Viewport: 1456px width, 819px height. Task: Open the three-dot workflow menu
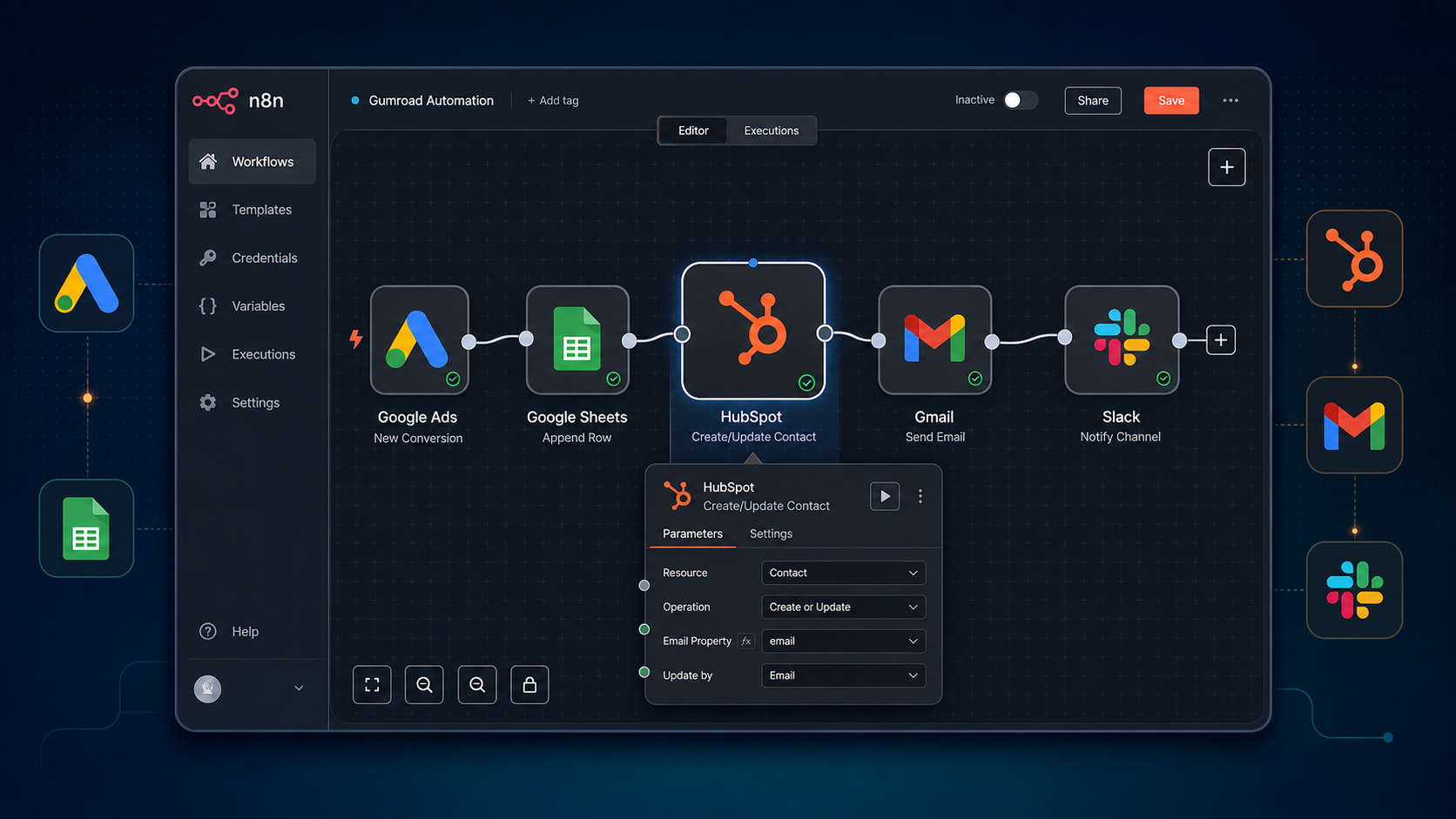pos(1230,101)
